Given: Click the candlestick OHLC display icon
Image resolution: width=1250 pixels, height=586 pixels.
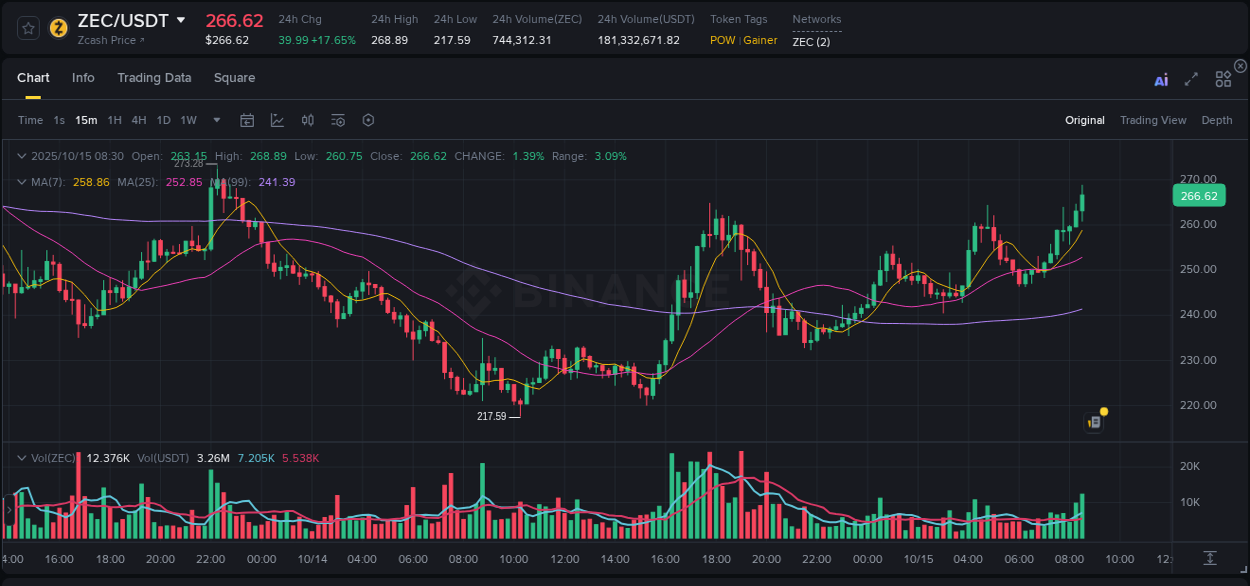Looking at the screenshot, I should (x=307, y=120).
